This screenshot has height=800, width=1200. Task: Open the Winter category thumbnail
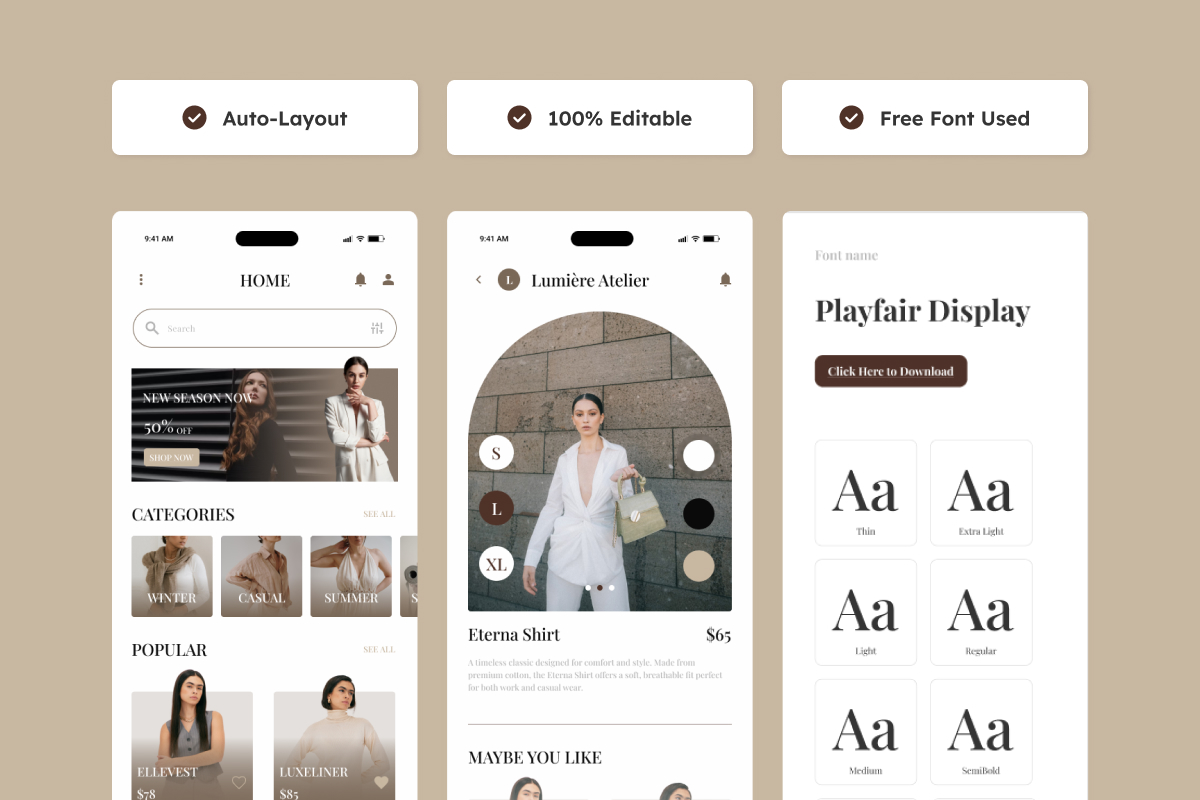[x=172, y=576]
